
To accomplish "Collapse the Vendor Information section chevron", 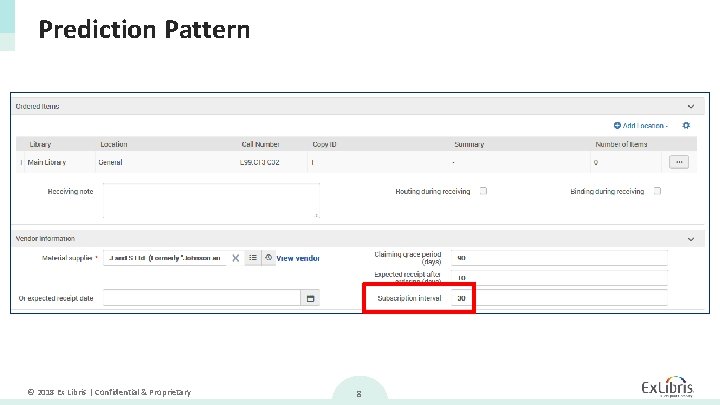I will [x=691, y=239].
